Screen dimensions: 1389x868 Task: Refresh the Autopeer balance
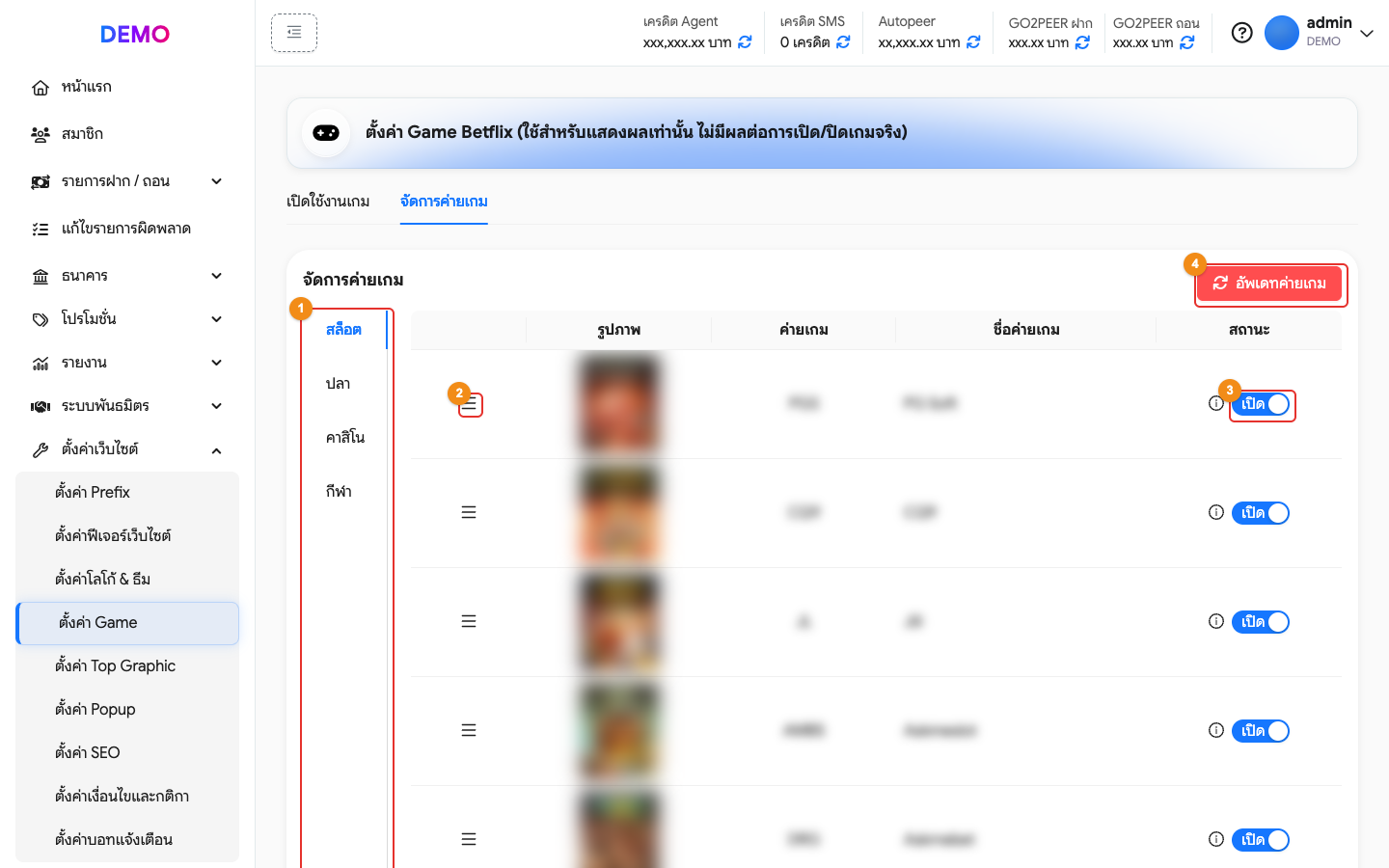tap(973, 42)
